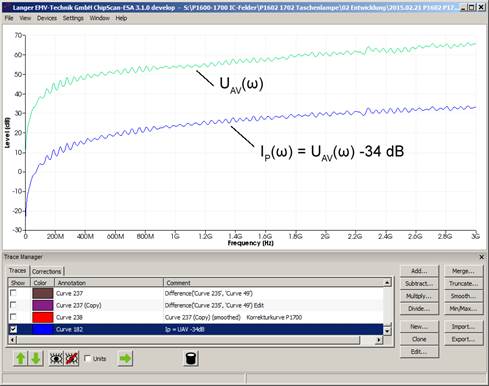The image size is (489, 386).
Task: Open the Devices menu
Action: click(47, 18)
